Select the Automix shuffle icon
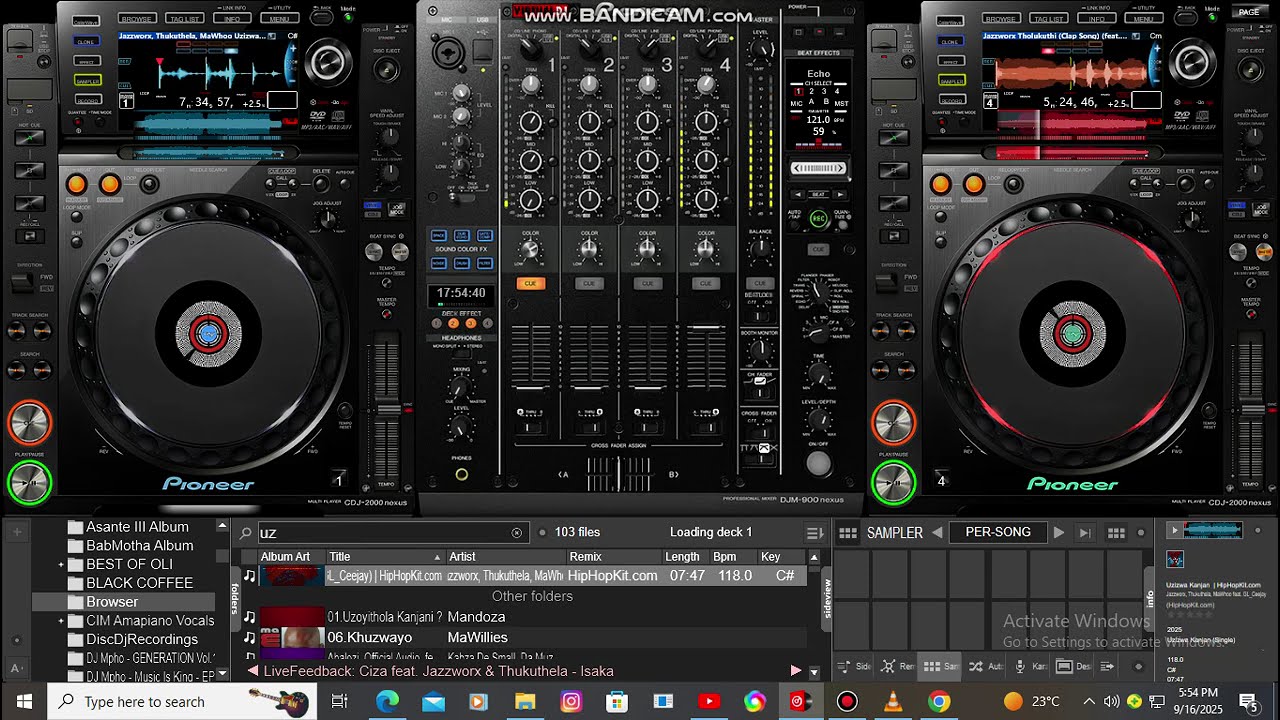1280x720 pixels. (976, 666)
